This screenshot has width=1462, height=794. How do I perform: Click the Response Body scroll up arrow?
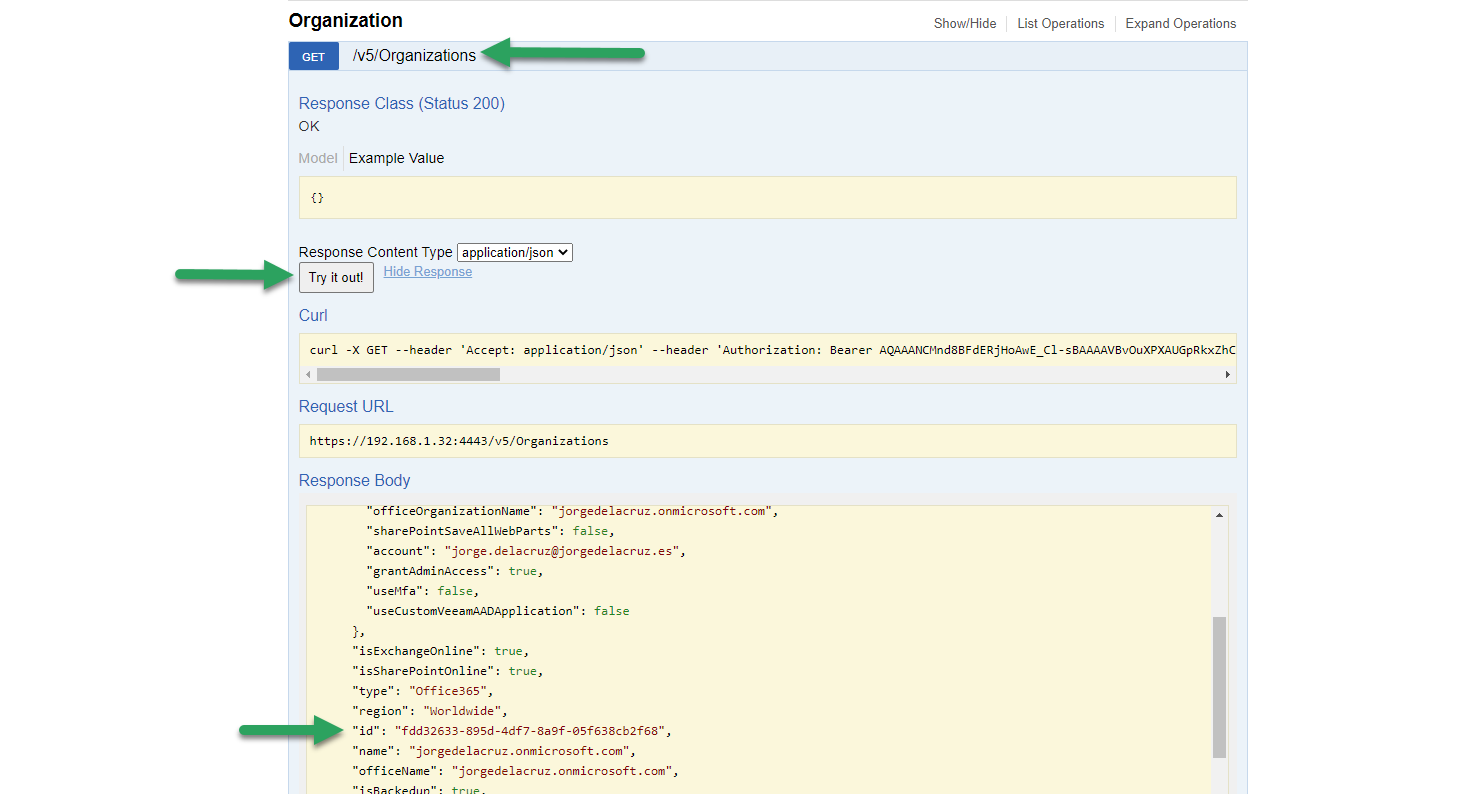1220,515
